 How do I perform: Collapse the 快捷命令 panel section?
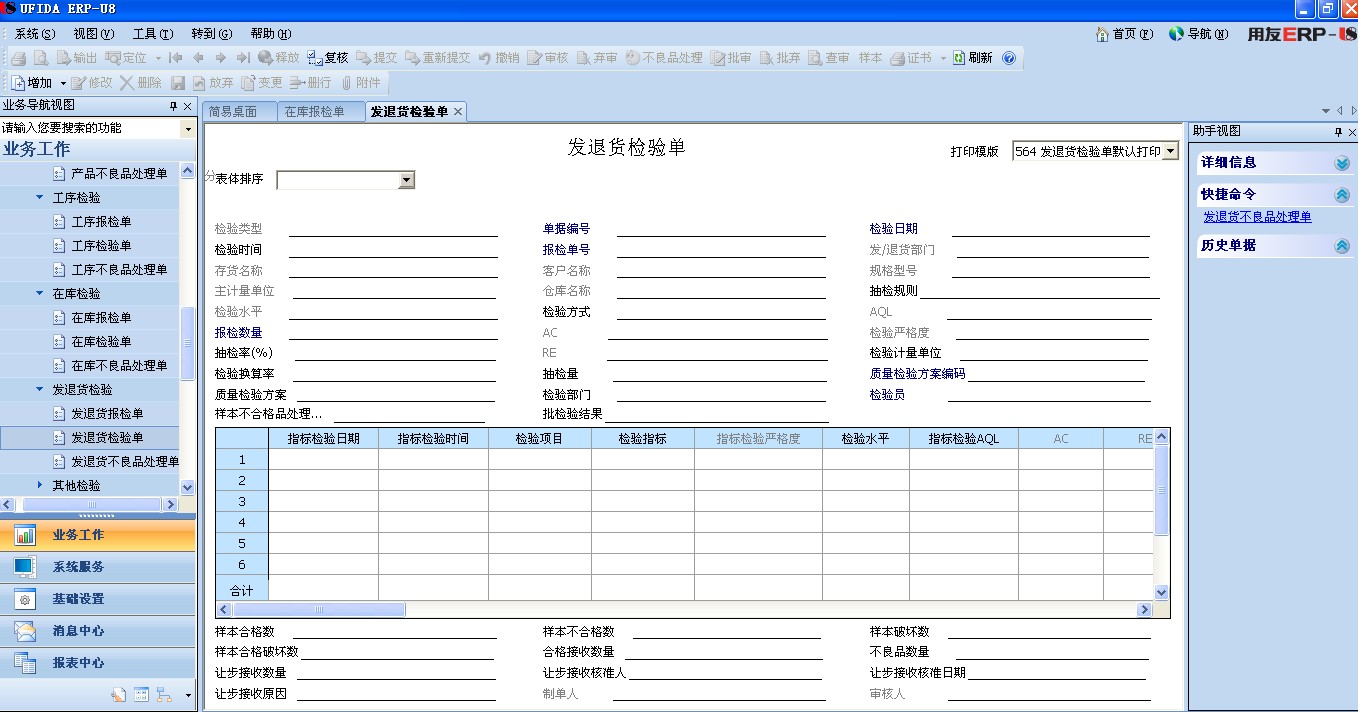(x=1342, y=195)
